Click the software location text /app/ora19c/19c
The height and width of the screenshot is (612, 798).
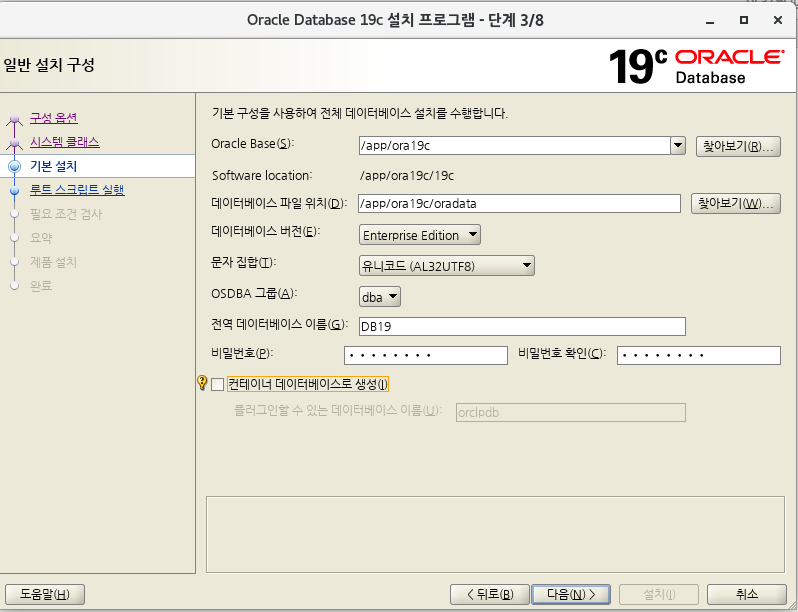tap(407, 176)
